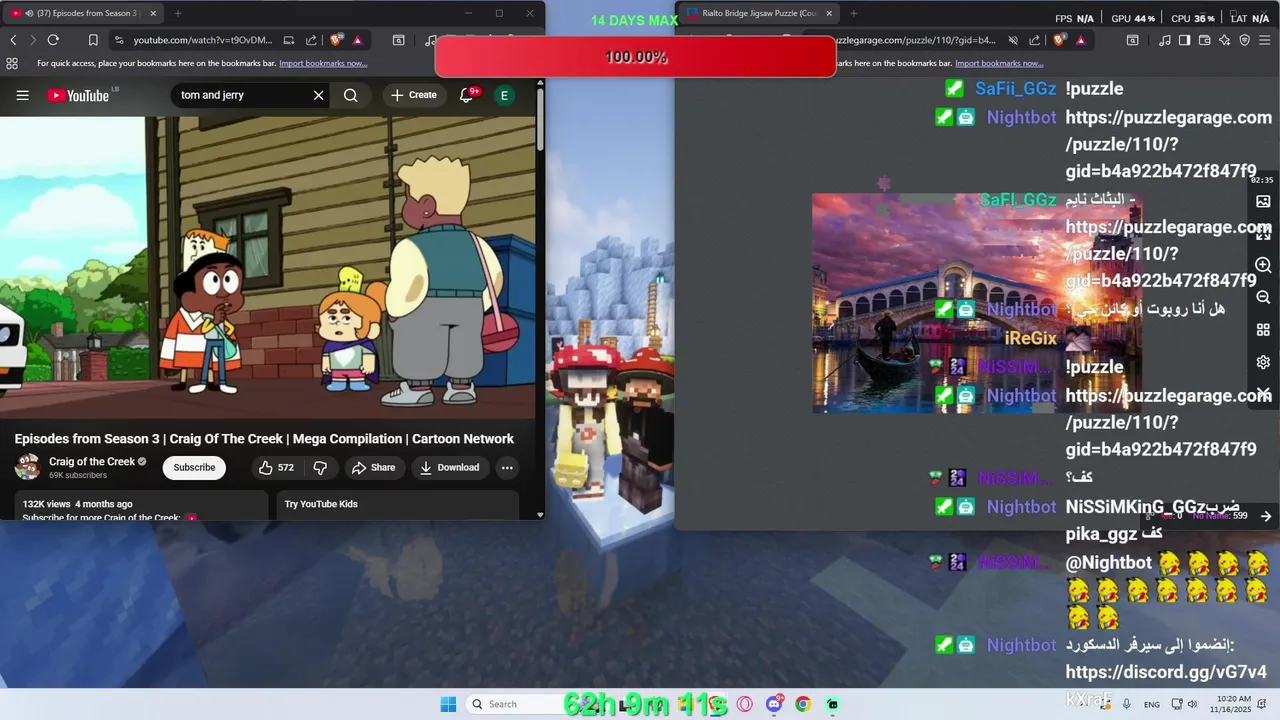
Task: Zoom out of the jigsaw puzzle
Action: pos(1263,298)
